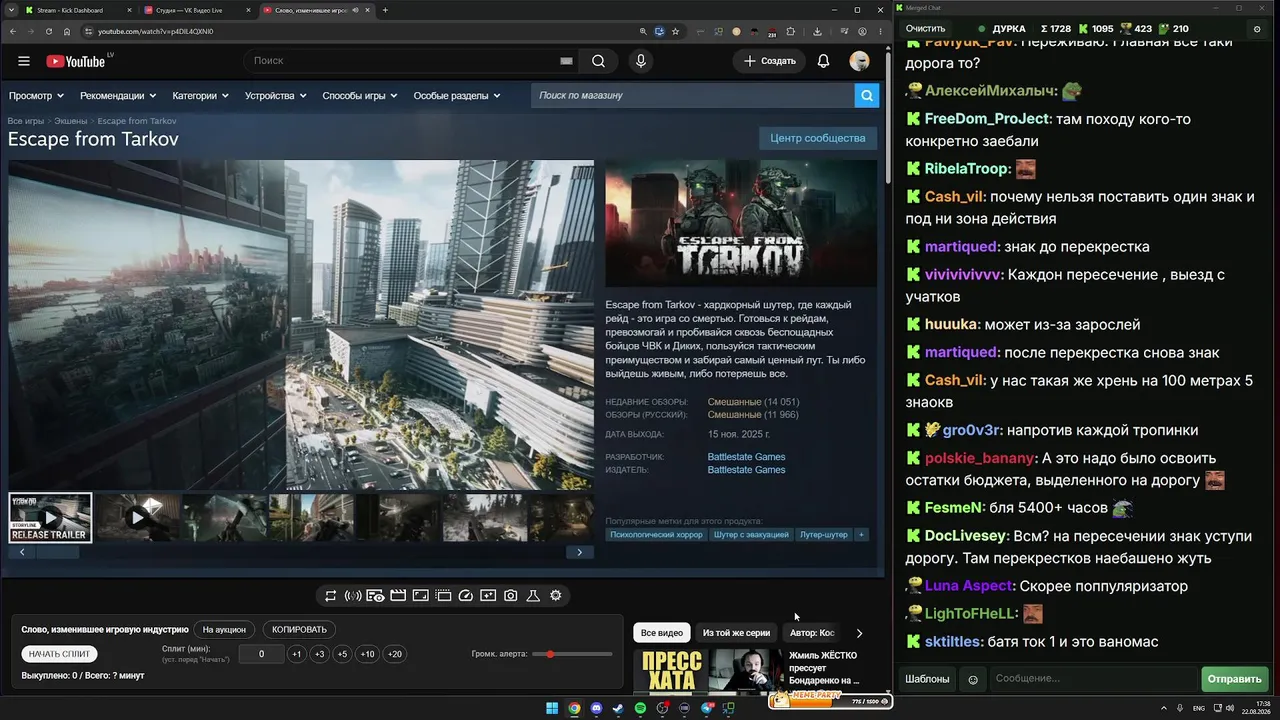Image resolution: width=1280 pixels, height=720 pixels.
Task: Go to the YouTube home logo
Action: click(75, 61)
